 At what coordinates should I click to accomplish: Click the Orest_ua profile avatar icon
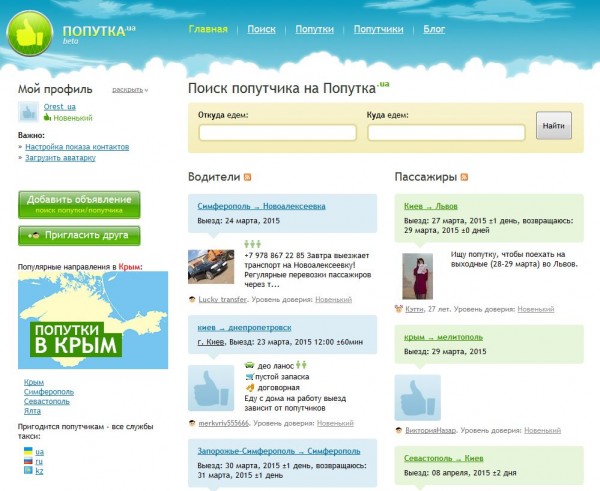28,112
